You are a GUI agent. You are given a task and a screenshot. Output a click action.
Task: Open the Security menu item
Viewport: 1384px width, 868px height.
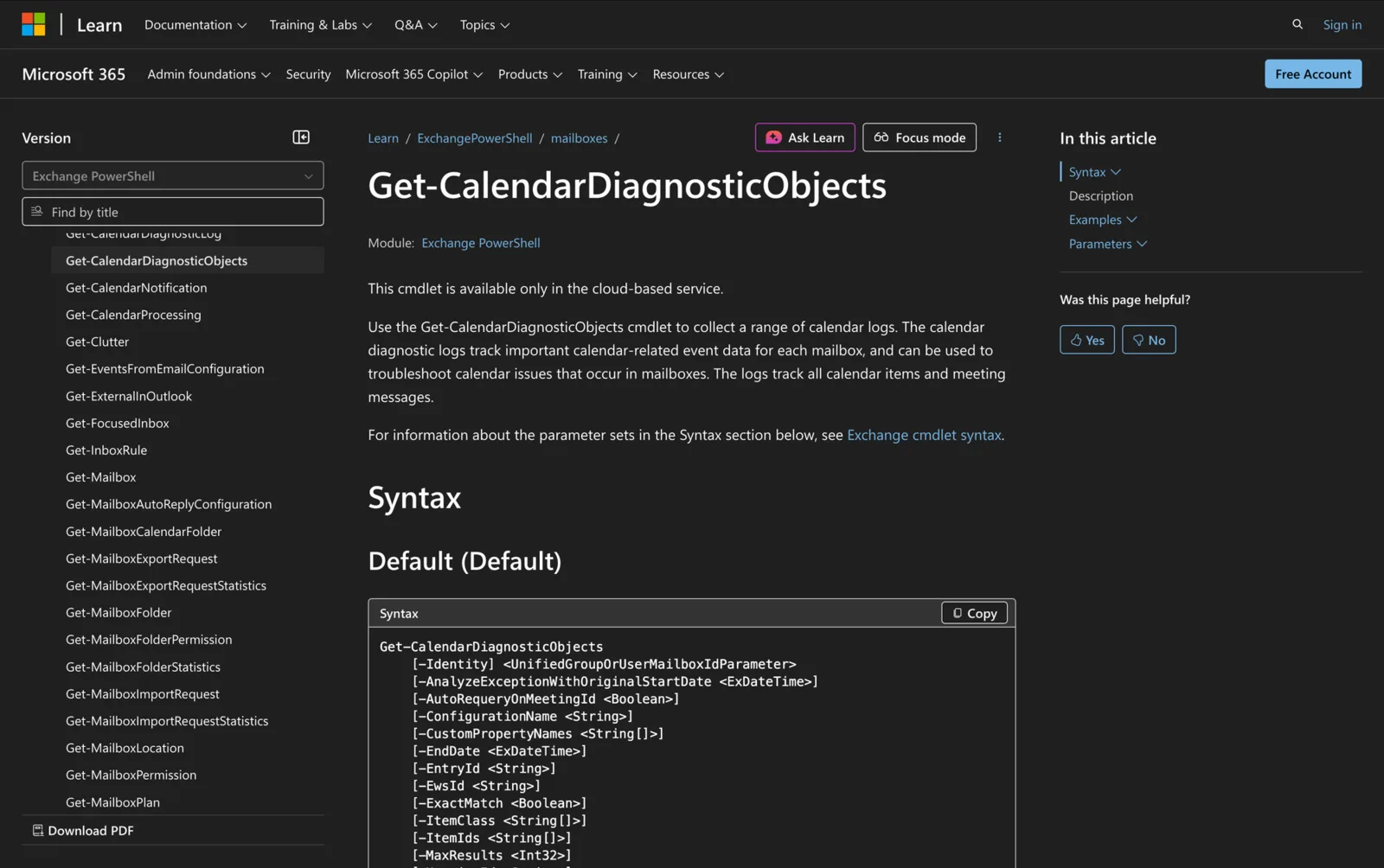[x=308, y=73]
